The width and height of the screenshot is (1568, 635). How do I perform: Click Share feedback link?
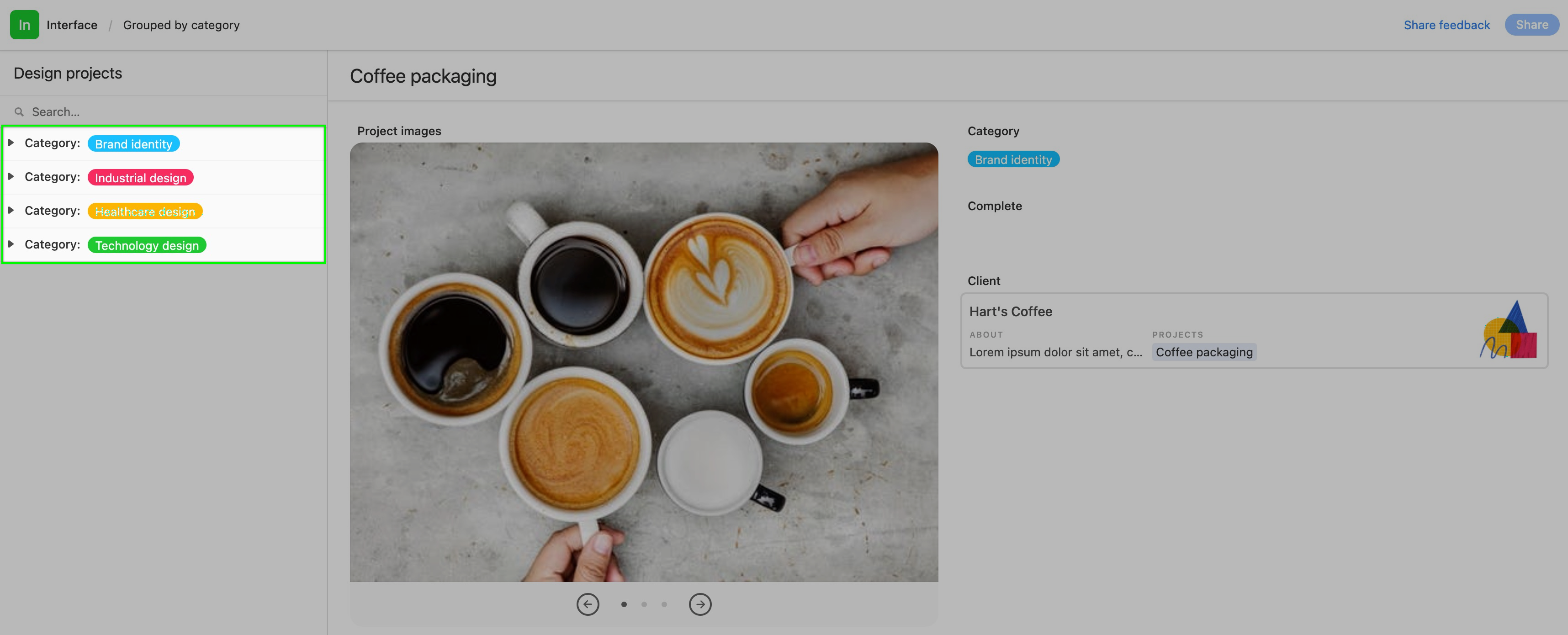click(x=1445, y=25)
